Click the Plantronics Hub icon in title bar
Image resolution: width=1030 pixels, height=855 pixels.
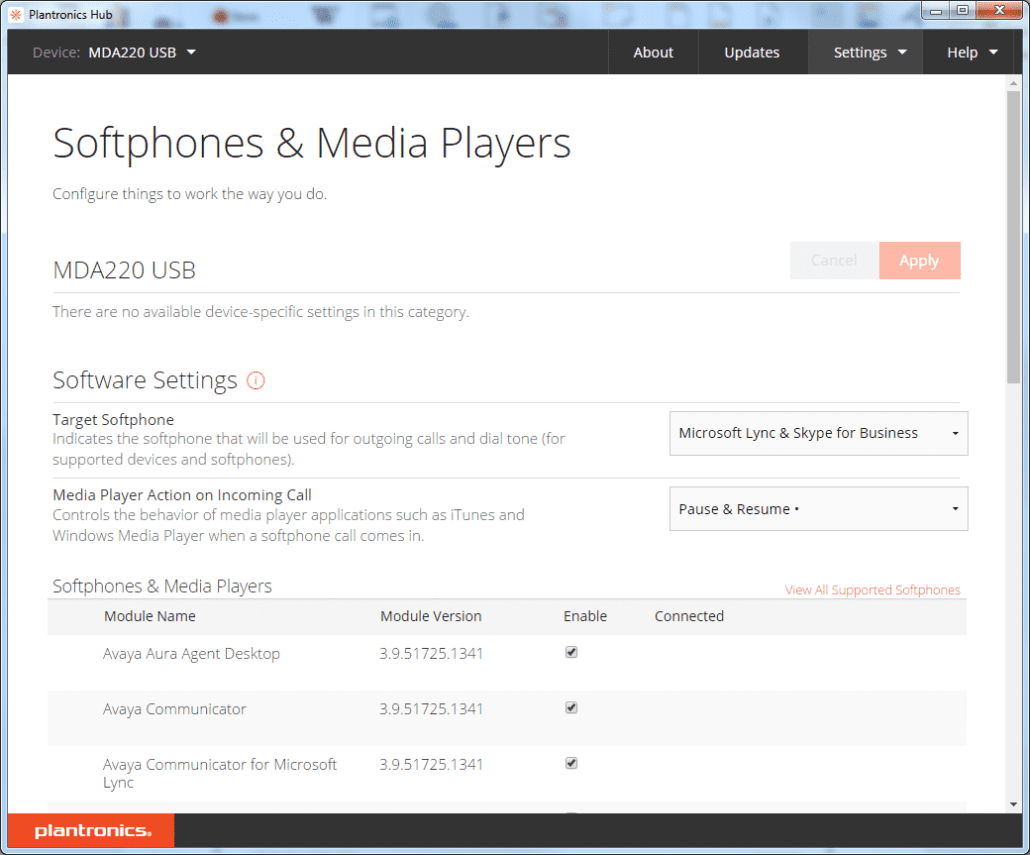click(14, 15)
